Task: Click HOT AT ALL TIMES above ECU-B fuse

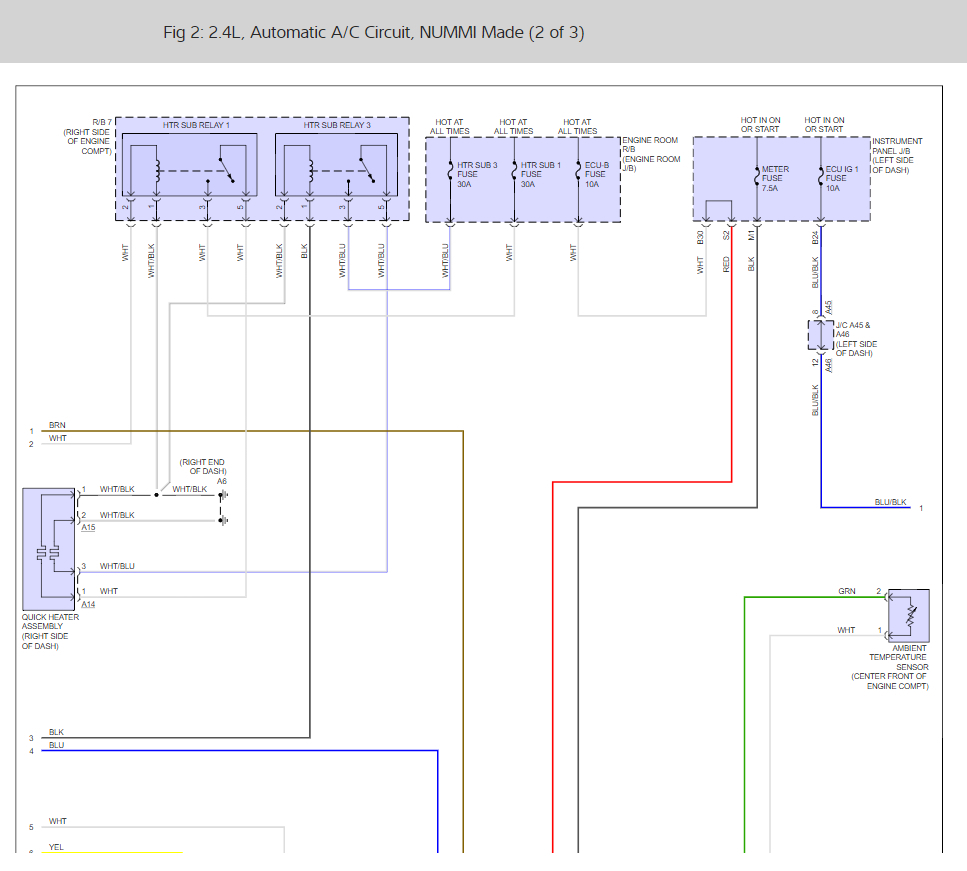Action: coord(577,126)
